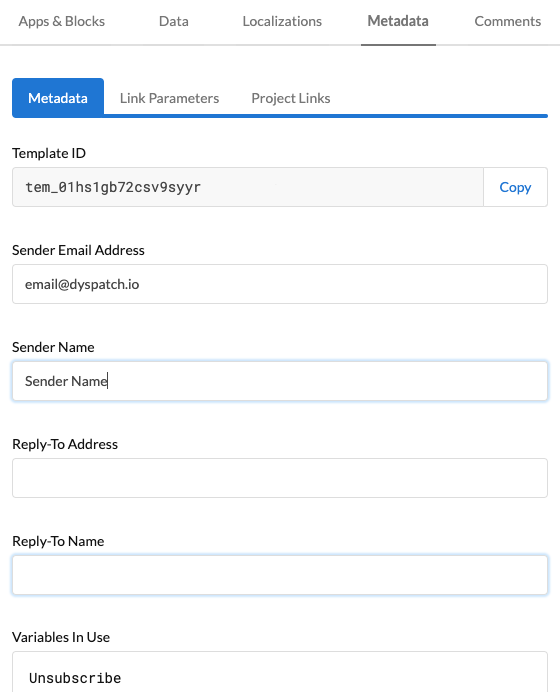Screen dimensions: 560x692
Task: Open the Project Links sub-tab
Action: tap(291, 98)
